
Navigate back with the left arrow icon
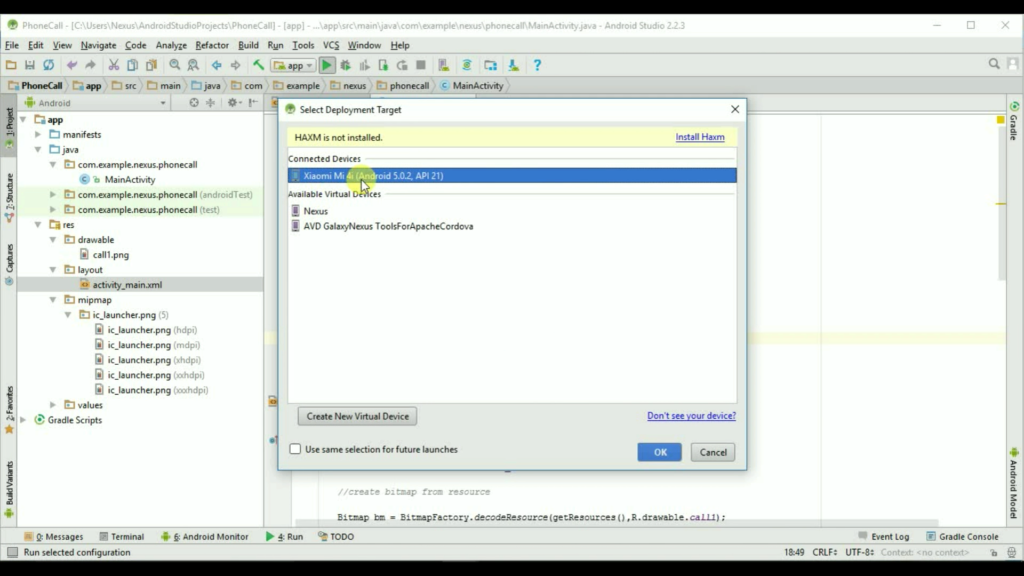point(216,65)
